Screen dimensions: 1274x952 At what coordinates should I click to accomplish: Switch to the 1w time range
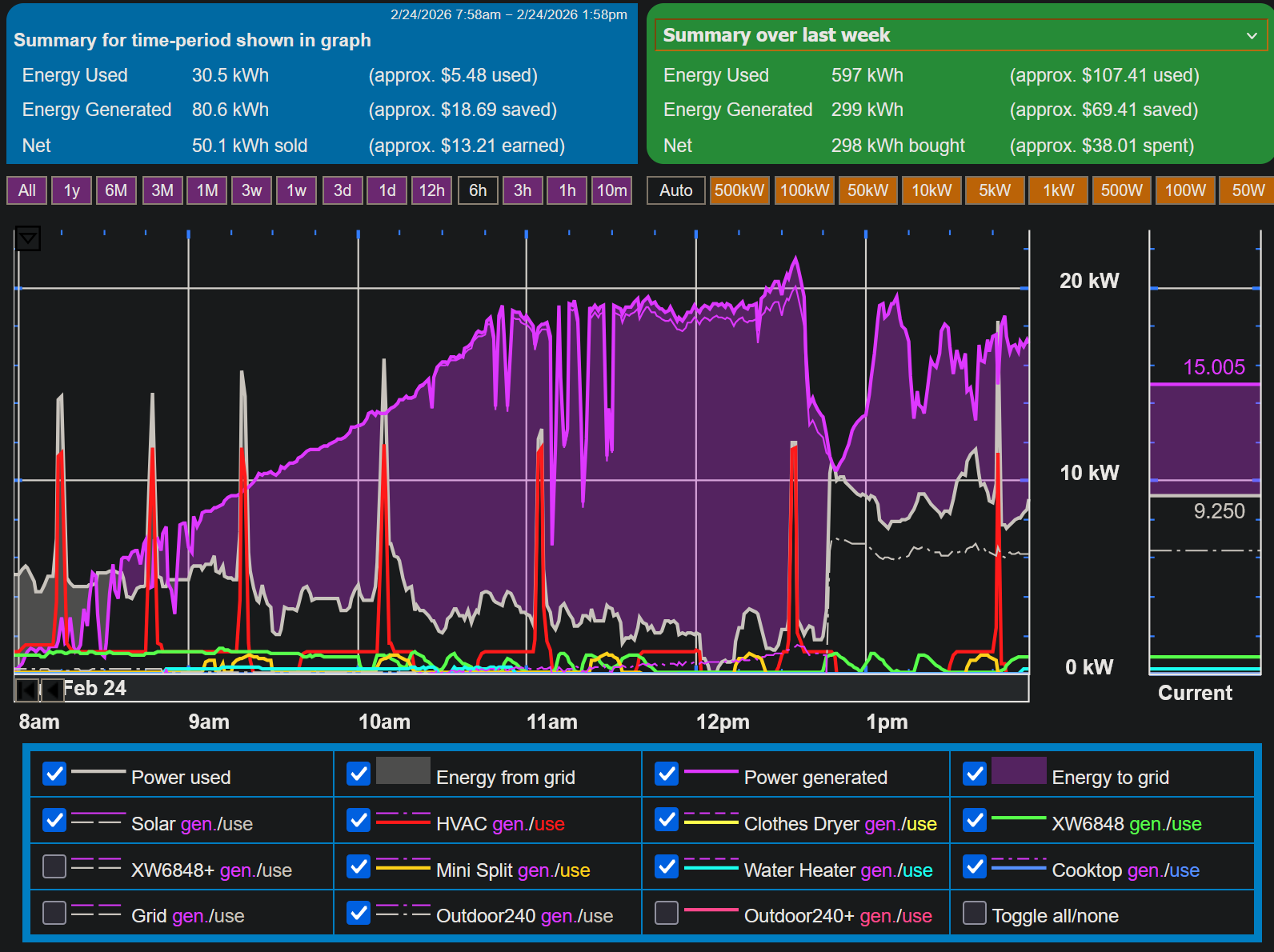pos(296,190)
